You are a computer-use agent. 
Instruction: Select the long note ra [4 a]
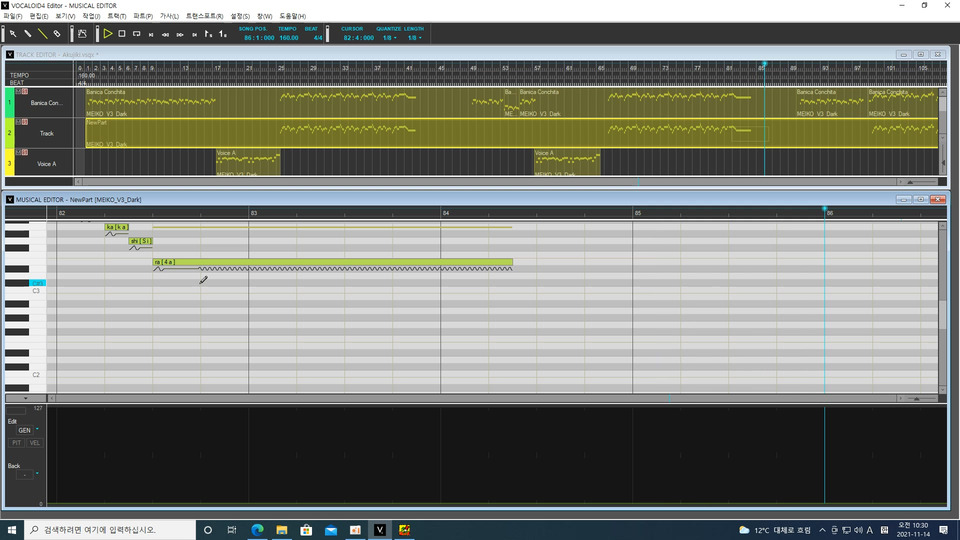(x=332, y=262)
